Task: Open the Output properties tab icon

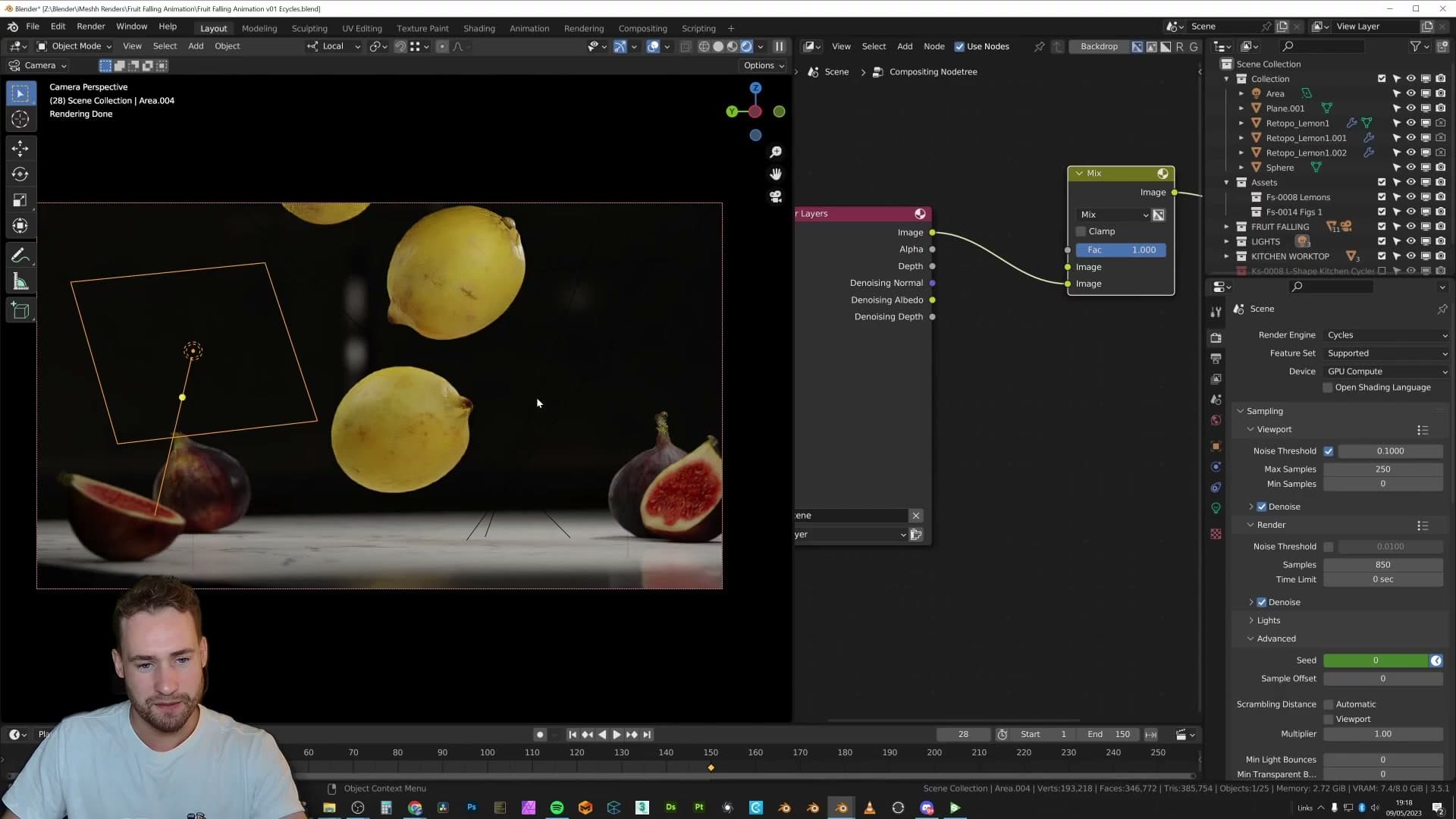Action: [1216, 358]
